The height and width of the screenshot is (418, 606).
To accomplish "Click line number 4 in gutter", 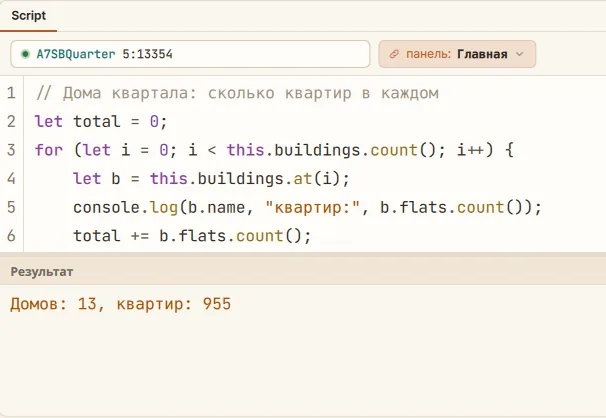I will click(x=11, y=178).
